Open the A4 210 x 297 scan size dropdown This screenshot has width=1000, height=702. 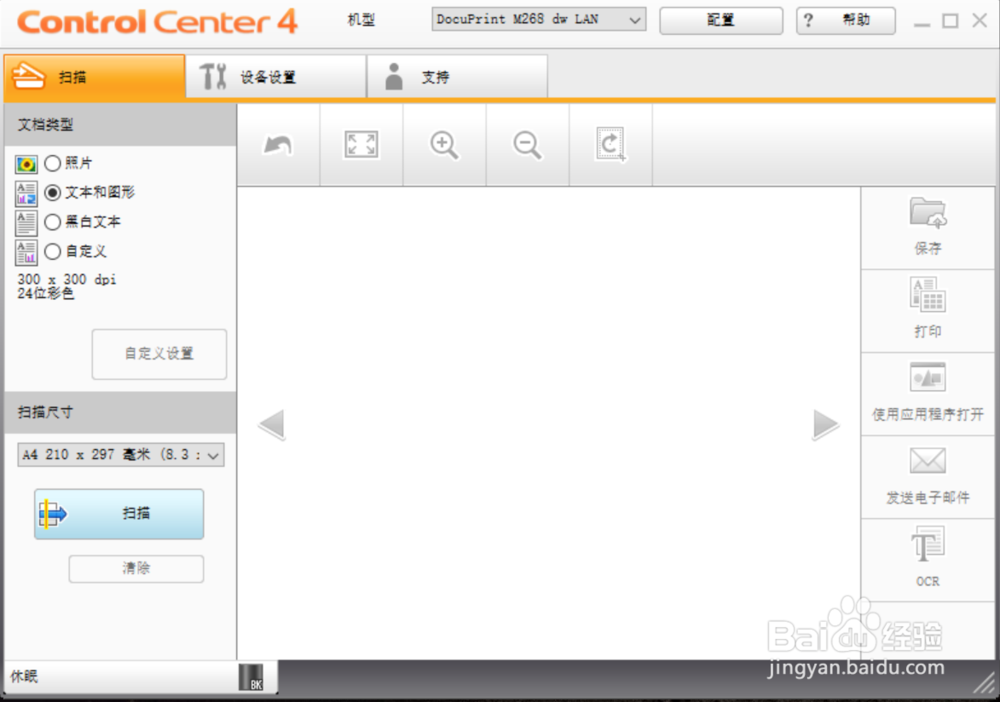click(x=121, y=455)
